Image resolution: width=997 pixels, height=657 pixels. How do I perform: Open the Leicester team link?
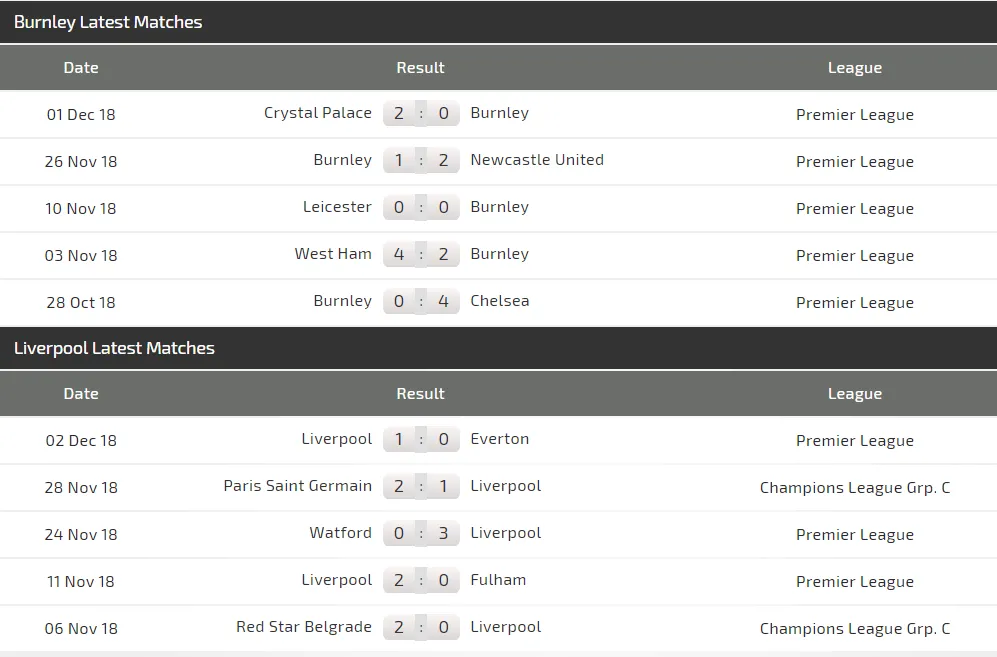click(x=337, y=207)
